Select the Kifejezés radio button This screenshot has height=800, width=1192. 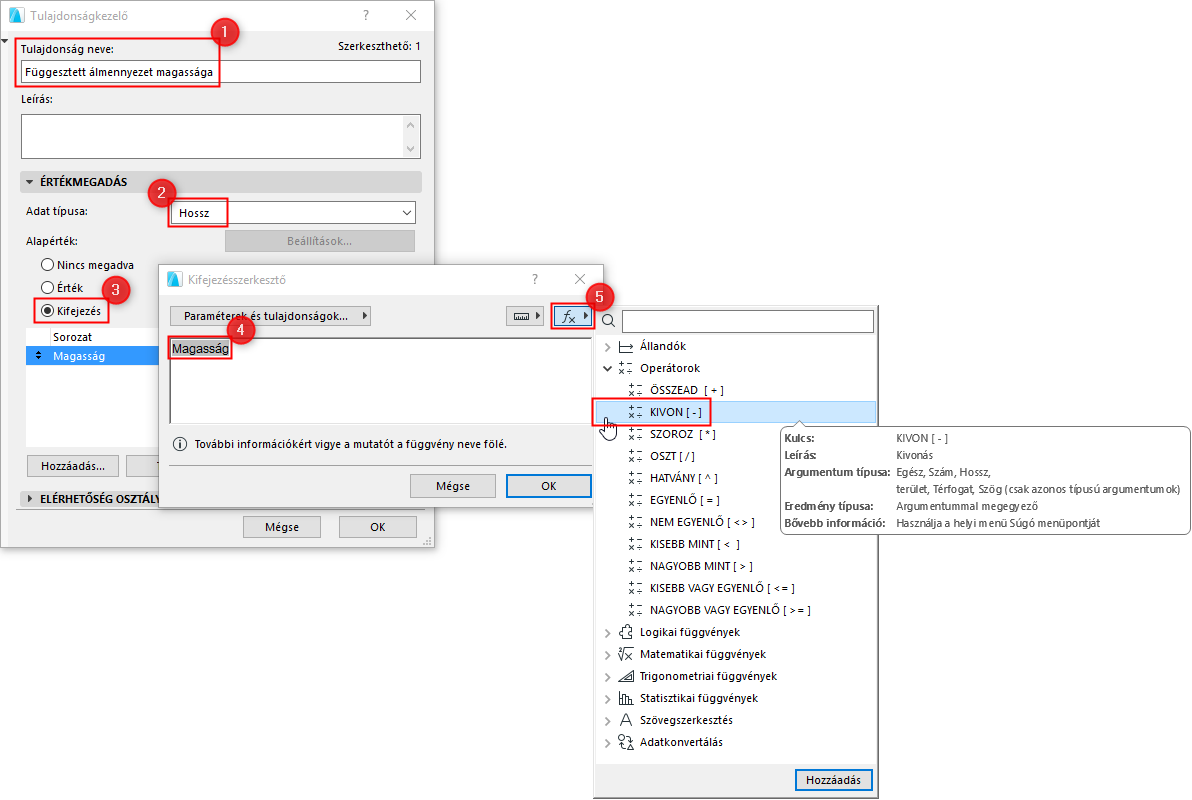pos(47,311)
